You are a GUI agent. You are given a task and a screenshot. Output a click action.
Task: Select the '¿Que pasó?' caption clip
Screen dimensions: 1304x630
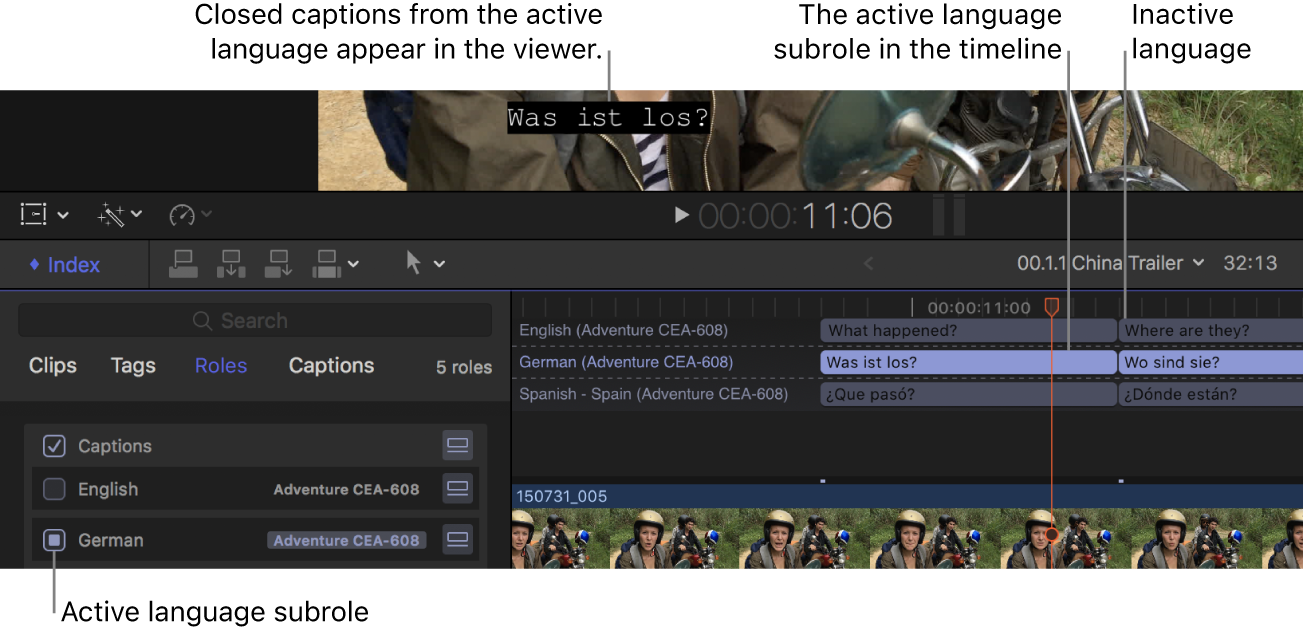(x=968, y=394)
